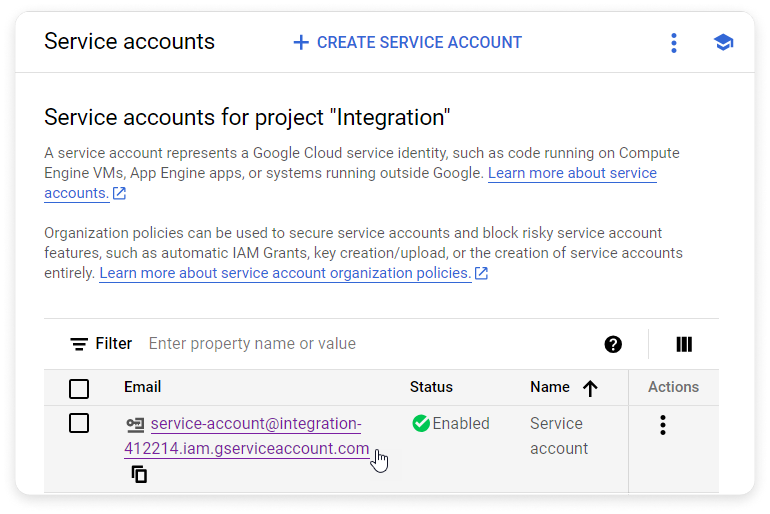Tick the checkbox for the service-account row
Image resolution: width=770 pixels, height=514 pixels.
79,423
